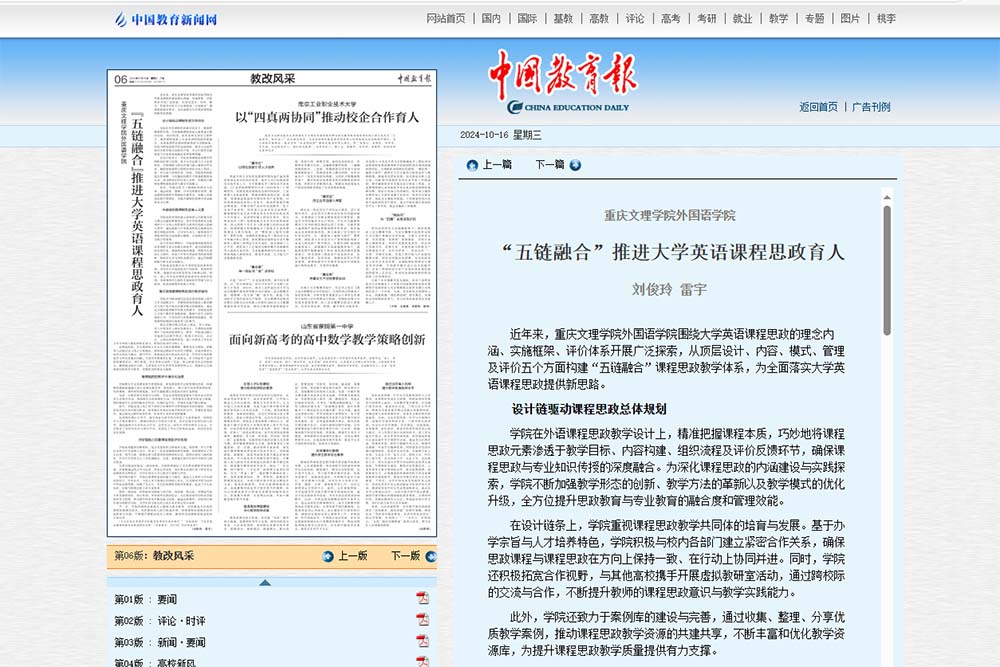Click the article scrollbar thumb

click(x=887, y=270)
